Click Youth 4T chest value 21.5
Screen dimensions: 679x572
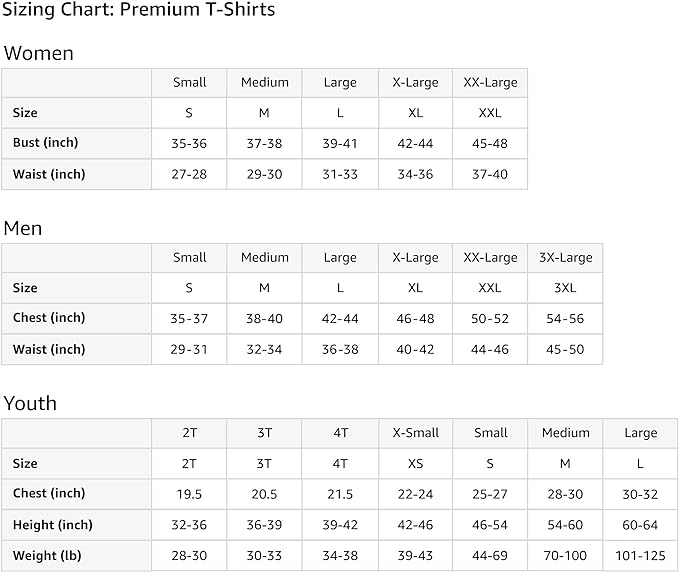point(340,493)
